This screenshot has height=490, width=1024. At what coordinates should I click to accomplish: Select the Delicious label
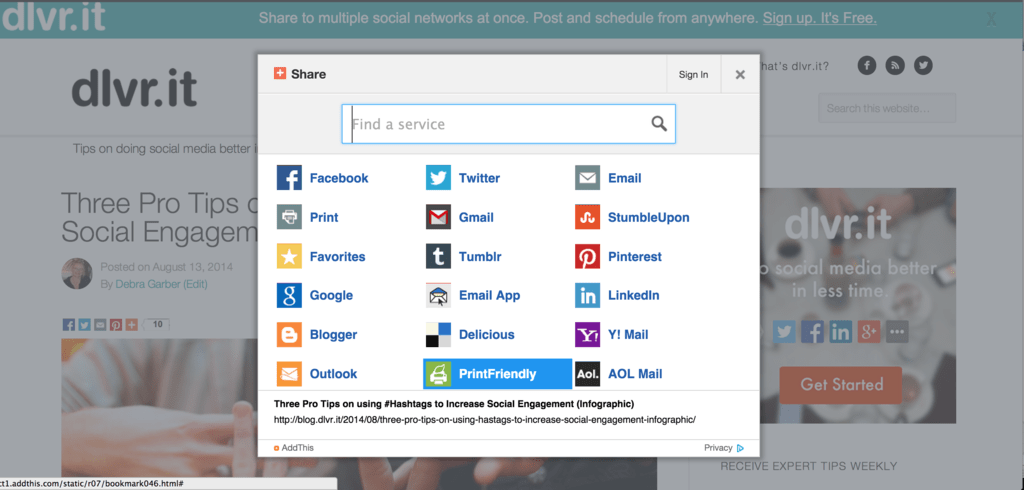(487, 335)
